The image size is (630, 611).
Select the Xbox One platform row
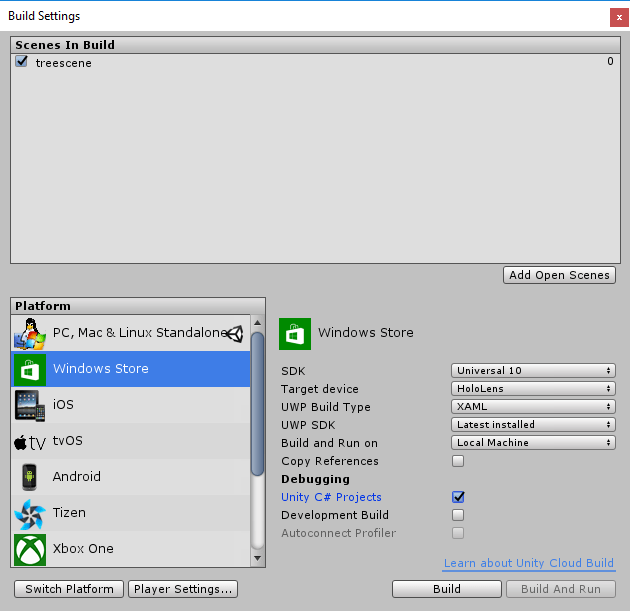131,549
